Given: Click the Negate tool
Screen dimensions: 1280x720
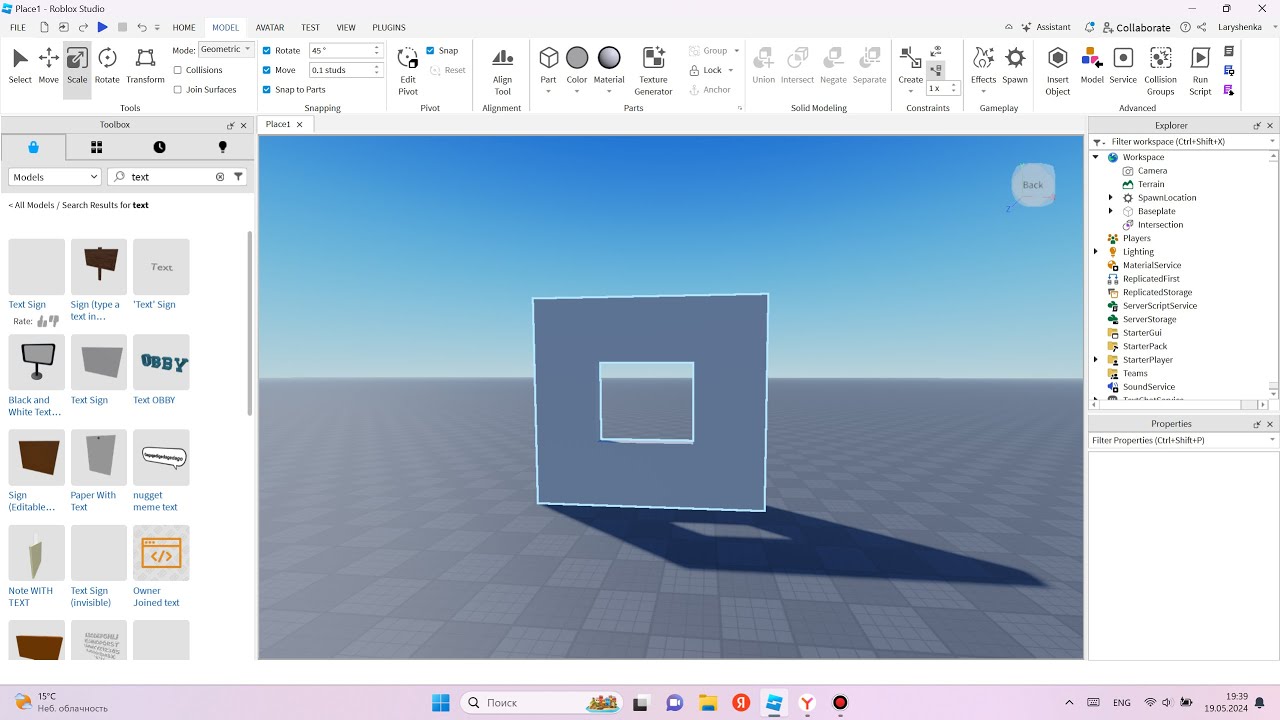Looking at the screenshot, I should click(x=833, y=66).
